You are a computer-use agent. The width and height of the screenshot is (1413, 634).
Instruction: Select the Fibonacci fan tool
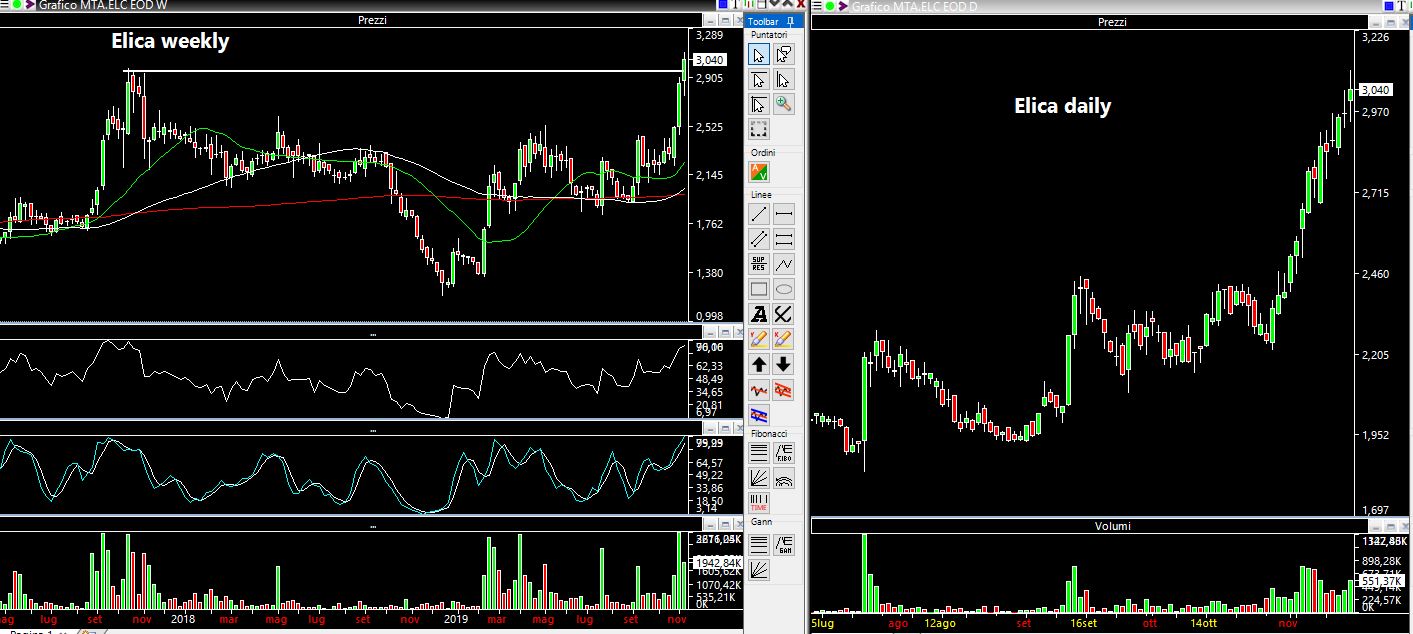759,479
